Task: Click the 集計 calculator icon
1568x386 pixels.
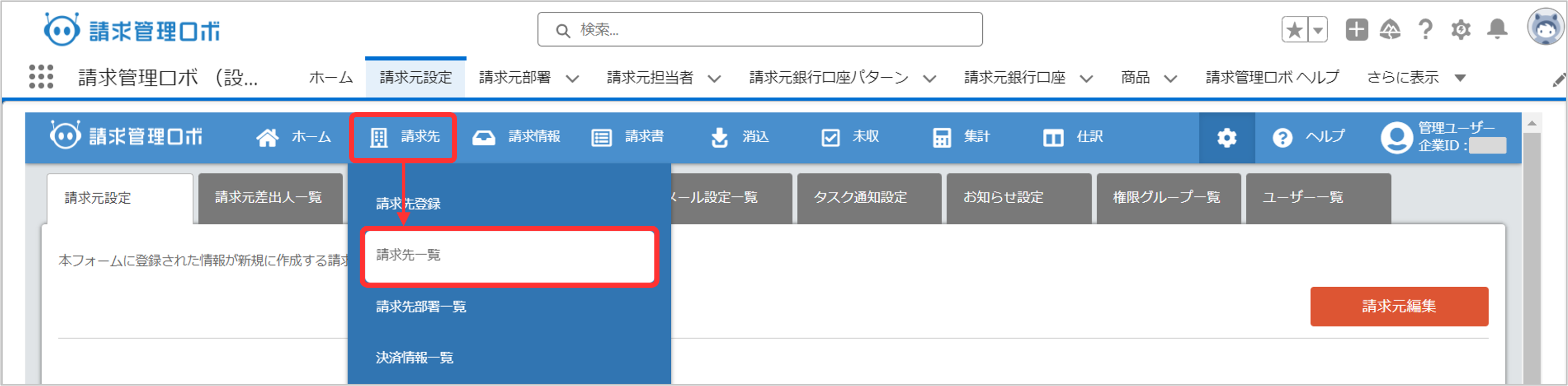Action: point(941,138)
